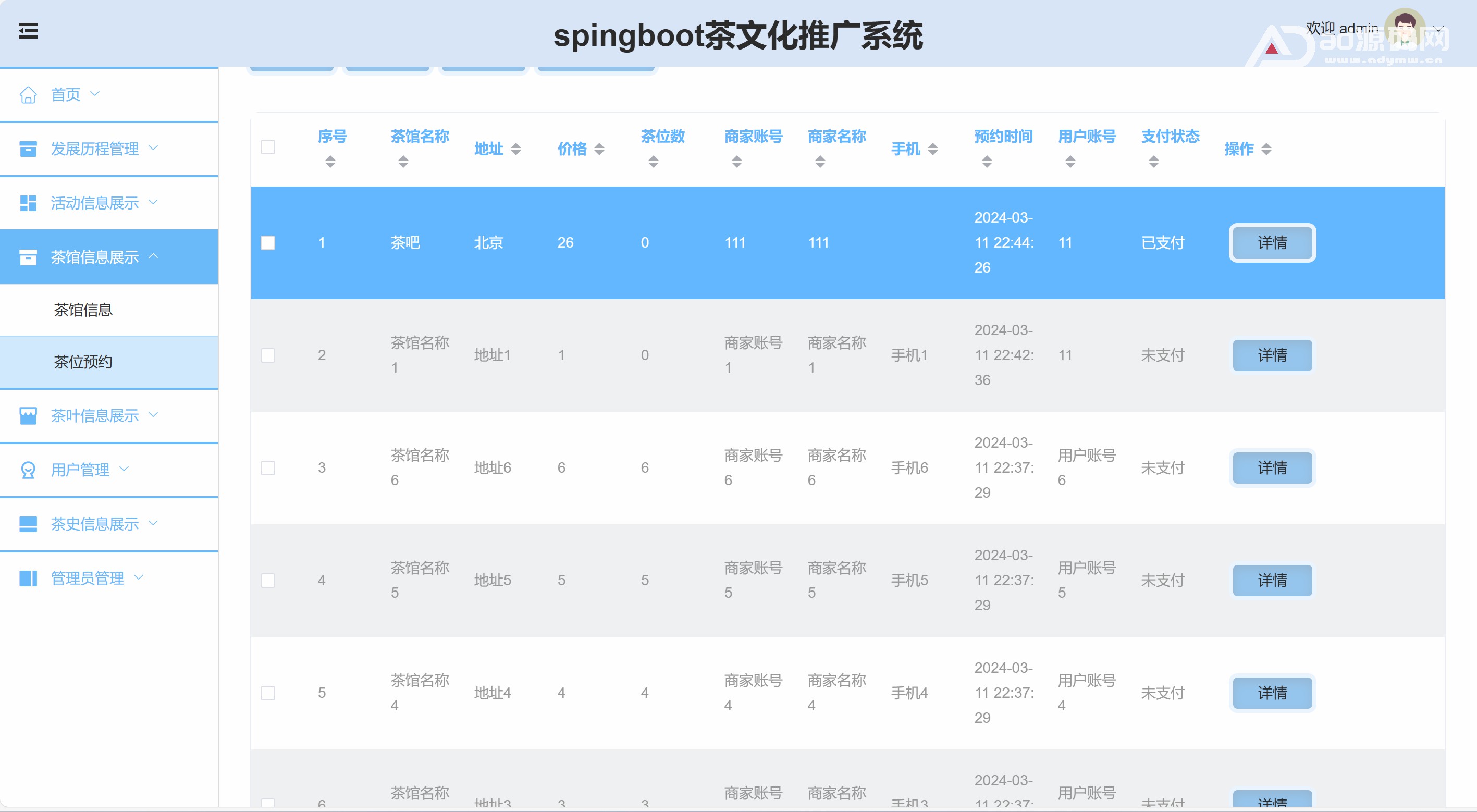Click the 发展历程管理 archive icon
1477x812 pixels.
coord(28,149)
